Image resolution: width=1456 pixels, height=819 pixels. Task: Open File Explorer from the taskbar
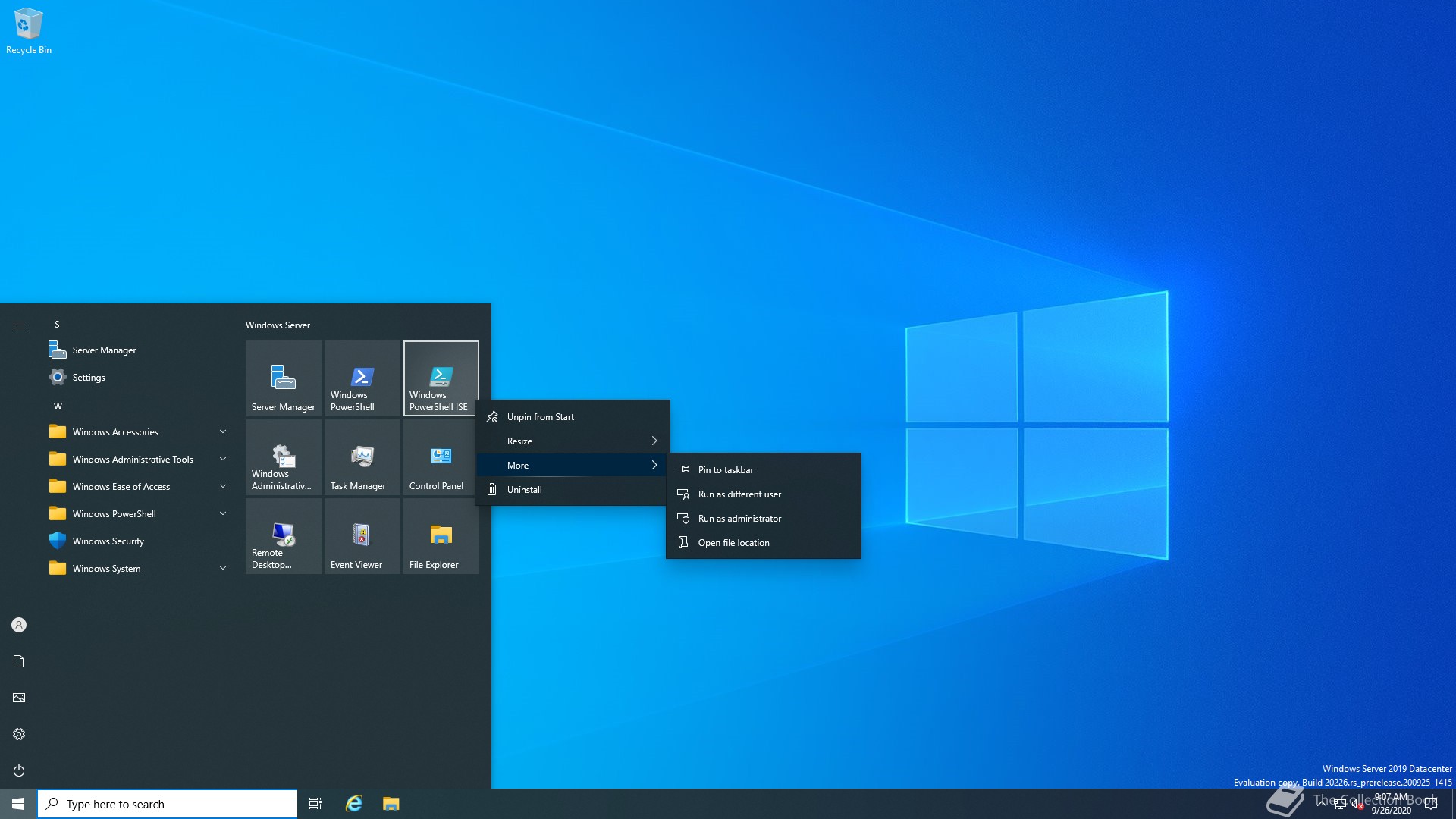click(391, 804)
